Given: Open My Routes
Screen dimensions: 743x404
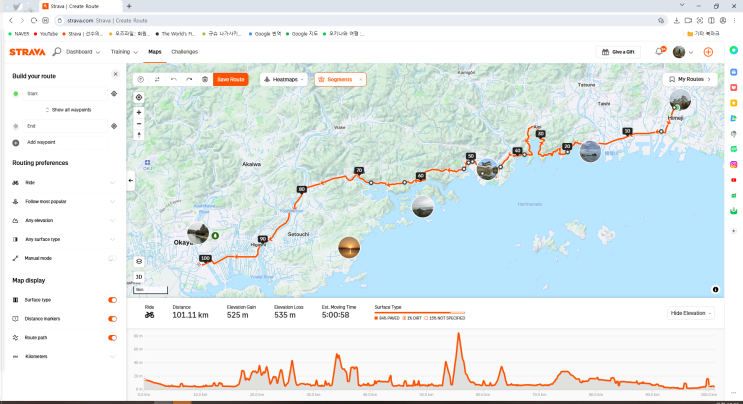Looking at the screenshot, I should coord(690,80).
